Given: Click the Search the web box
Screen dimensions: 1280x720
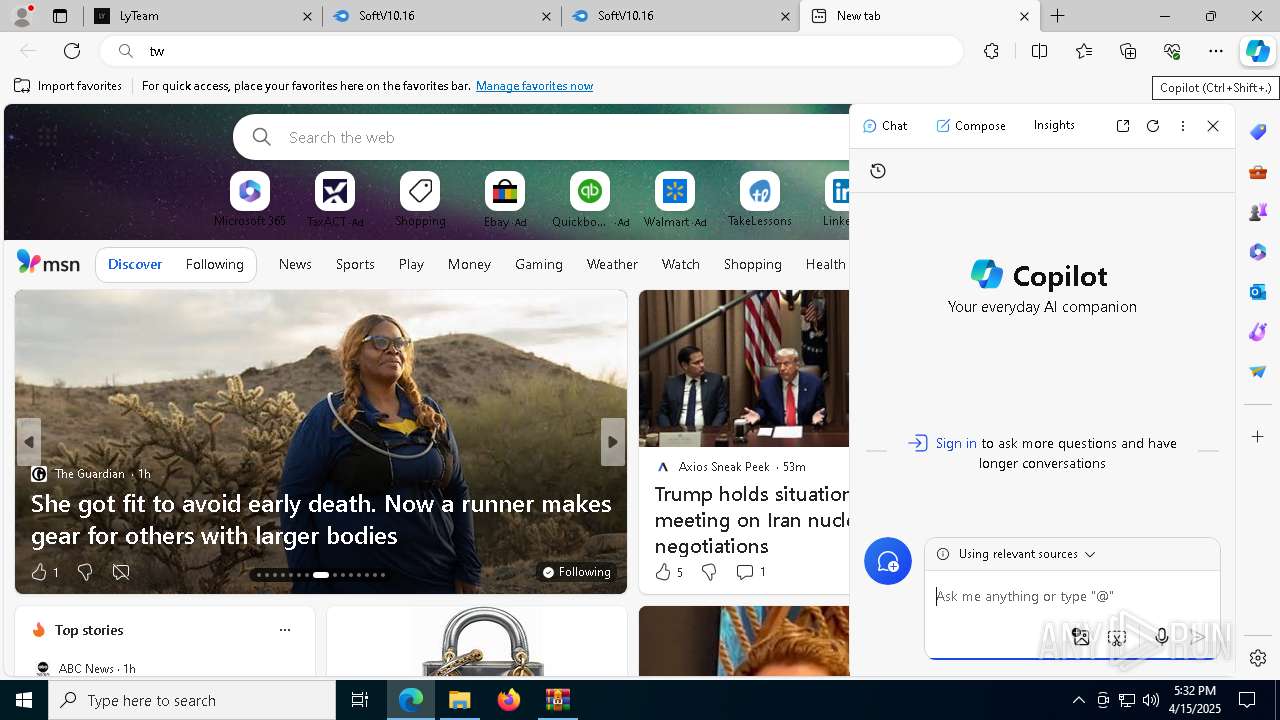Looking at the screenshot, I should click(540, 137).
